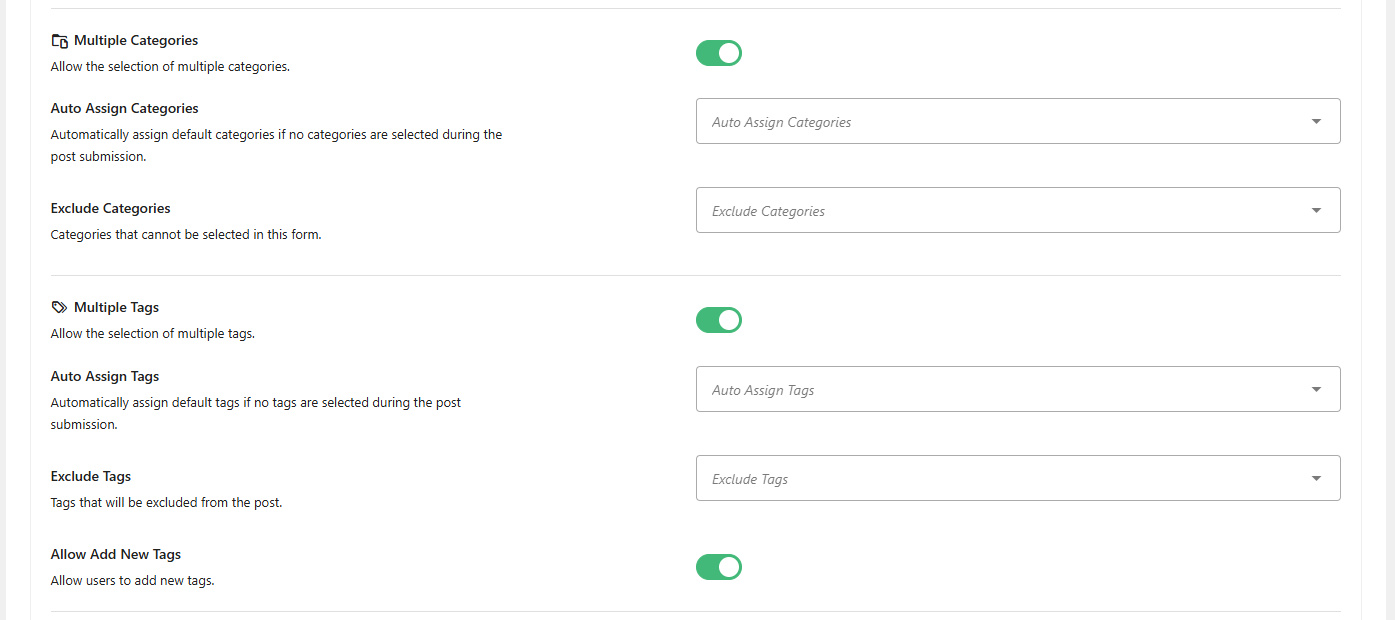This screenshot has height=620, width=1395.
Task: Open the Auto Assign Tags dropdown arrow
Action: tap(1316, 390)
